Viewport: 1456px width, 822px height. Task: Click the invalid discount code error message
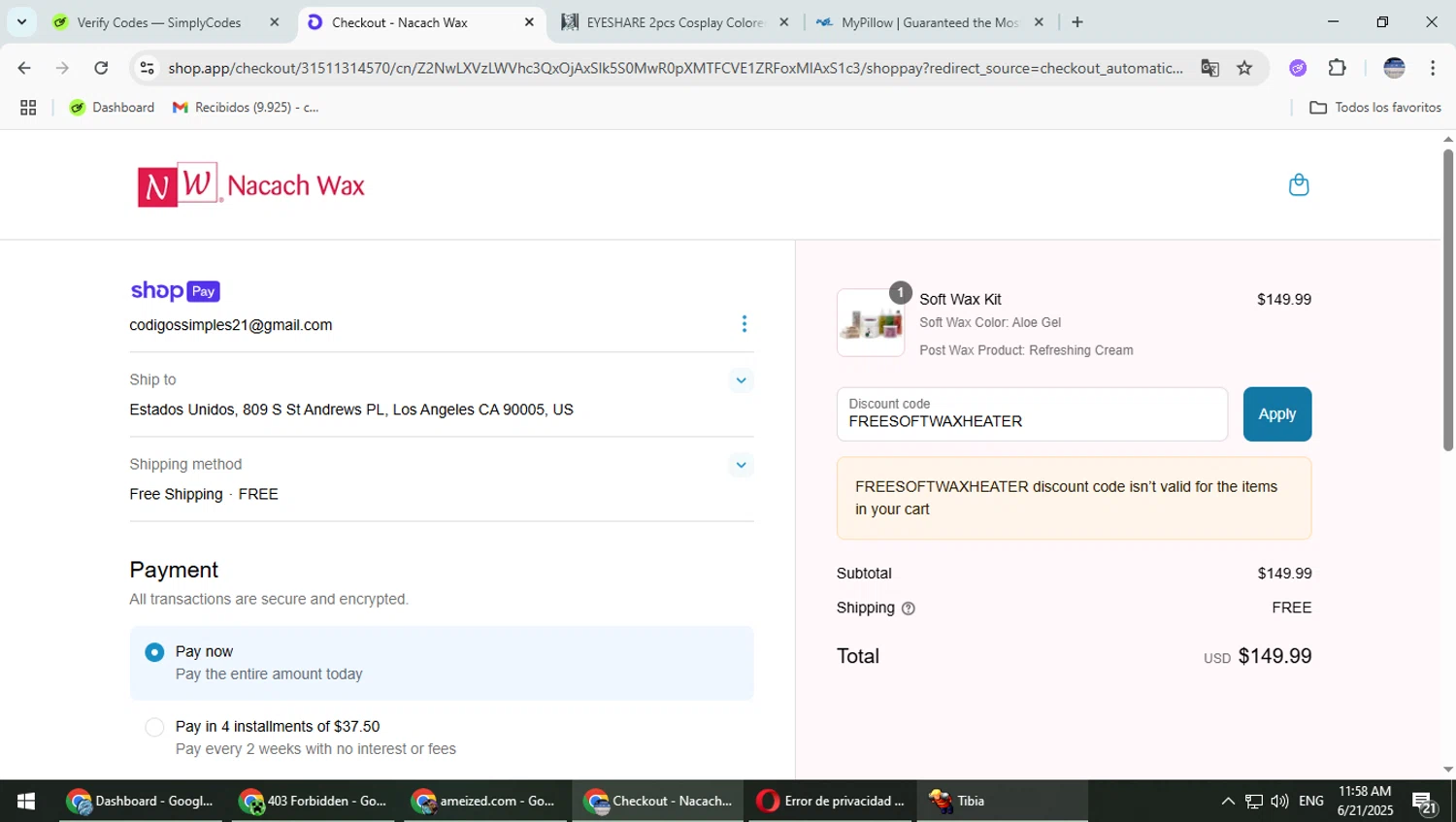click(1074, 499)
